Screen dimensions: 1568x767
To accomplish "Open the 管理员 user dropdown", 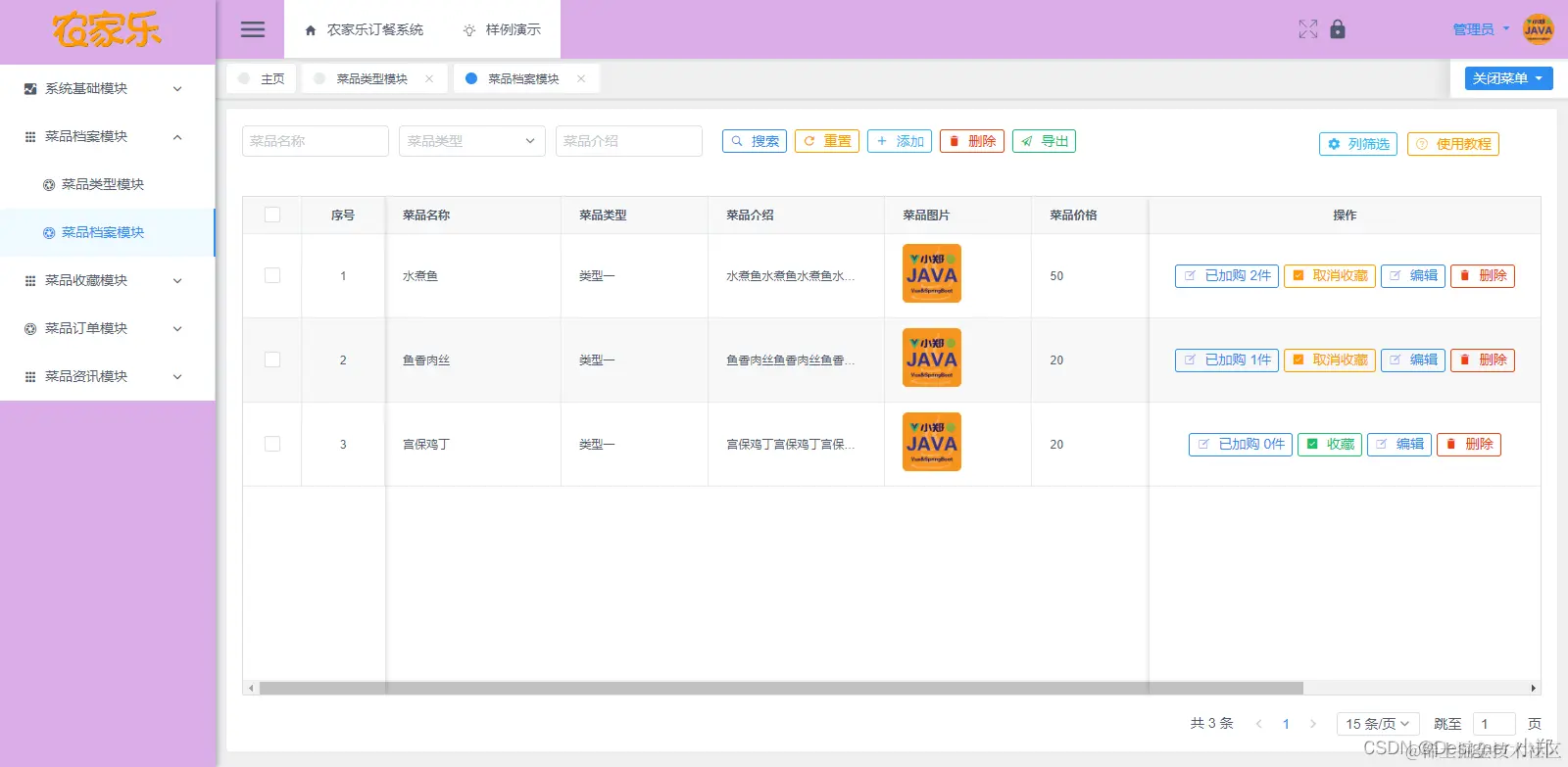I will coord(1481,29).
